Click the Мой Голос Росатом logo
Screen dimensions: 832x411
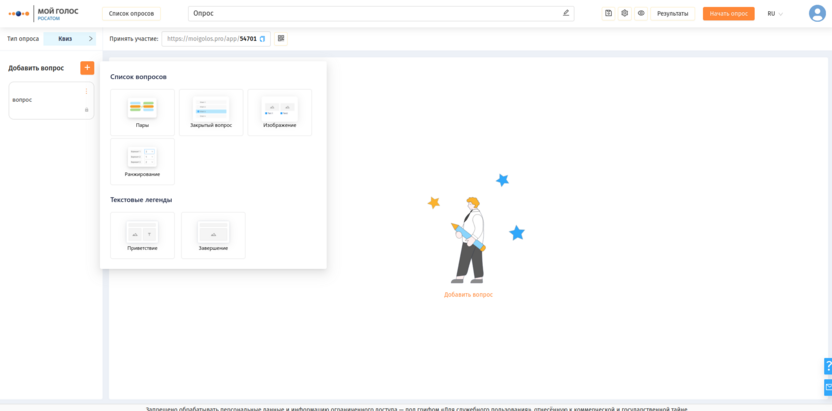44,13
